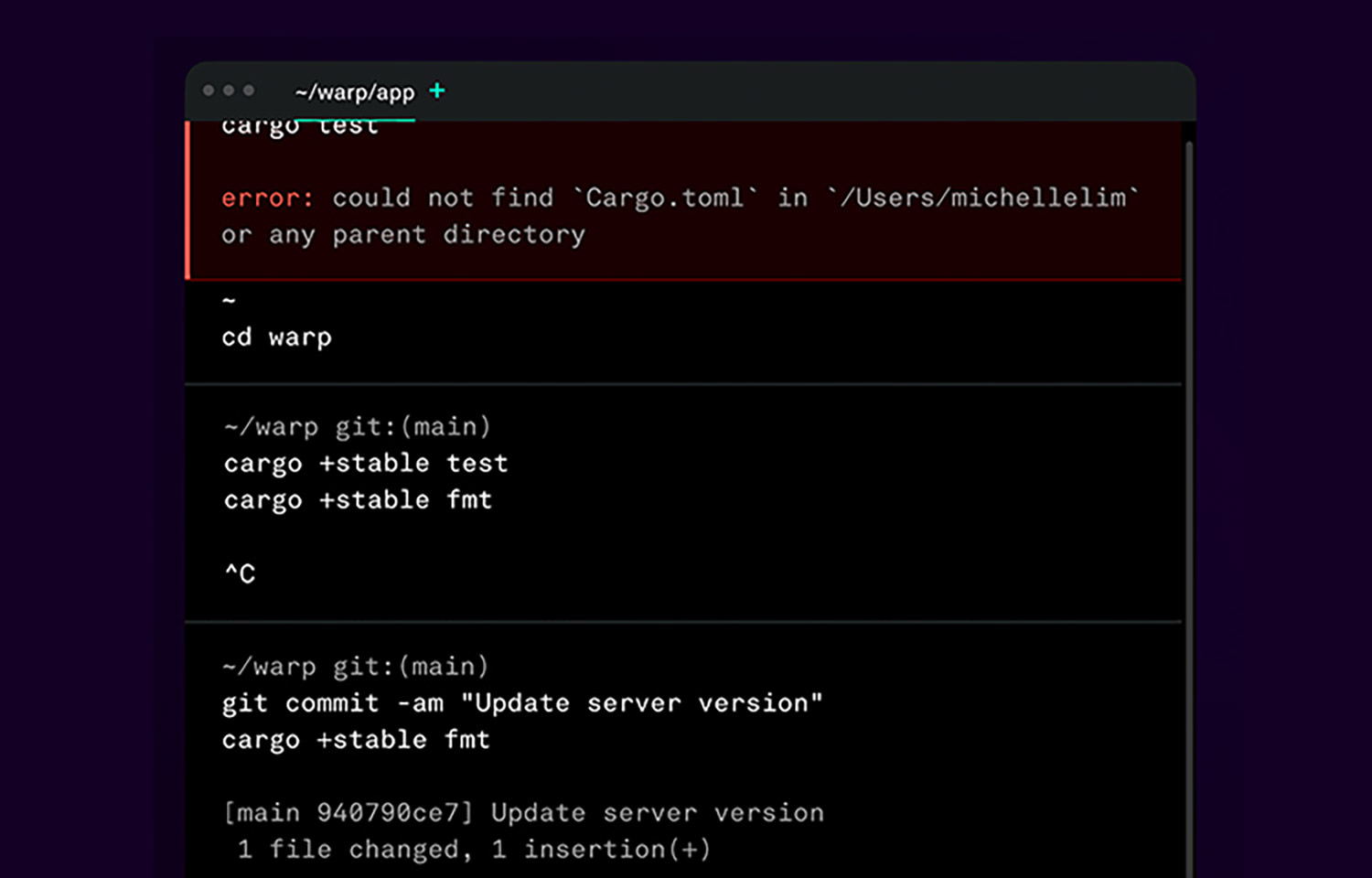Open a new tab with the plus icon
The height and width of the screenshot is (878, 1372).
pyautogui.click(x=437, y=91)
